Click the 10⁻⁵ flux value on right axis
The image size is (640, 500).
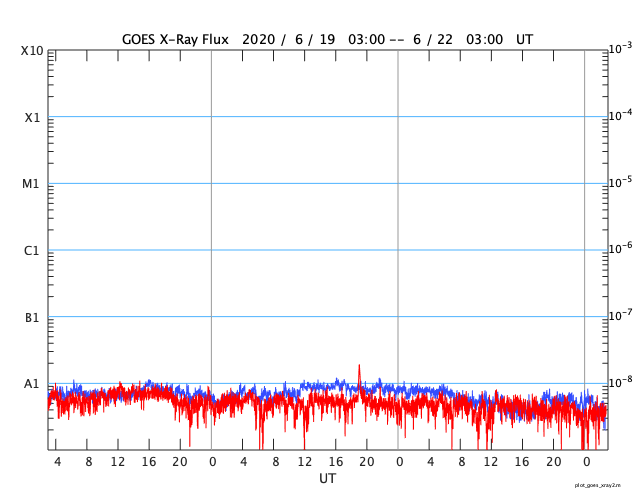point(620,182)
